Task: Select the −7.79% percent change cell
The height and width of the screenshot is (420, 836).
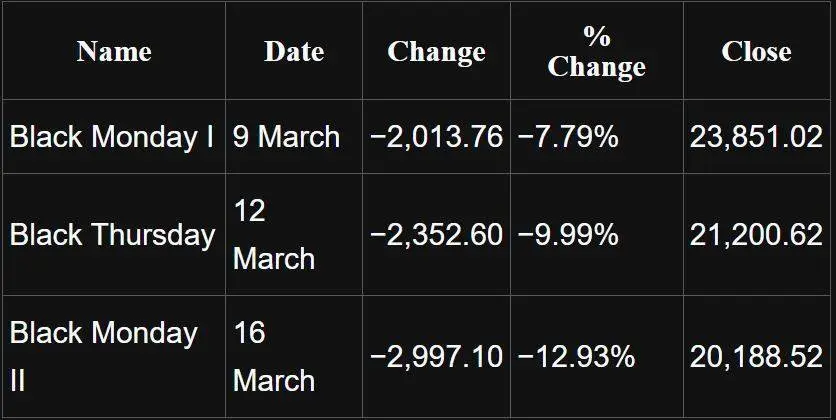Action: click(x=568, y=137)
